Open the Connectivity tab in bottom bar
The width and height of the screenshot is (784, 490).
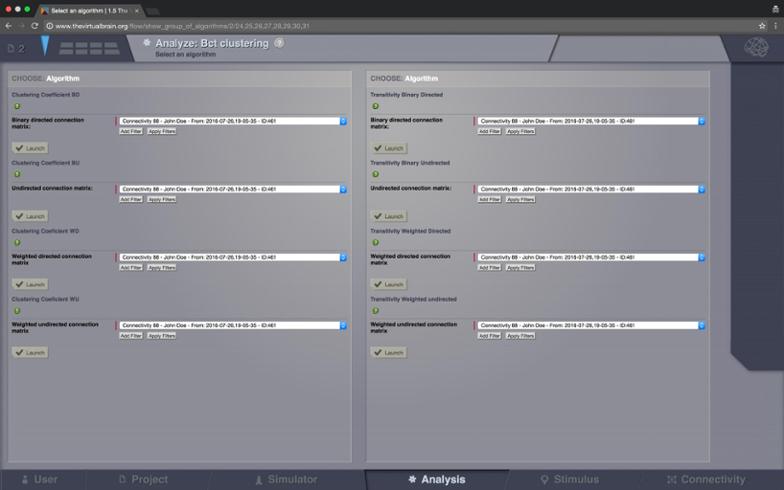(x=706, y=480)
